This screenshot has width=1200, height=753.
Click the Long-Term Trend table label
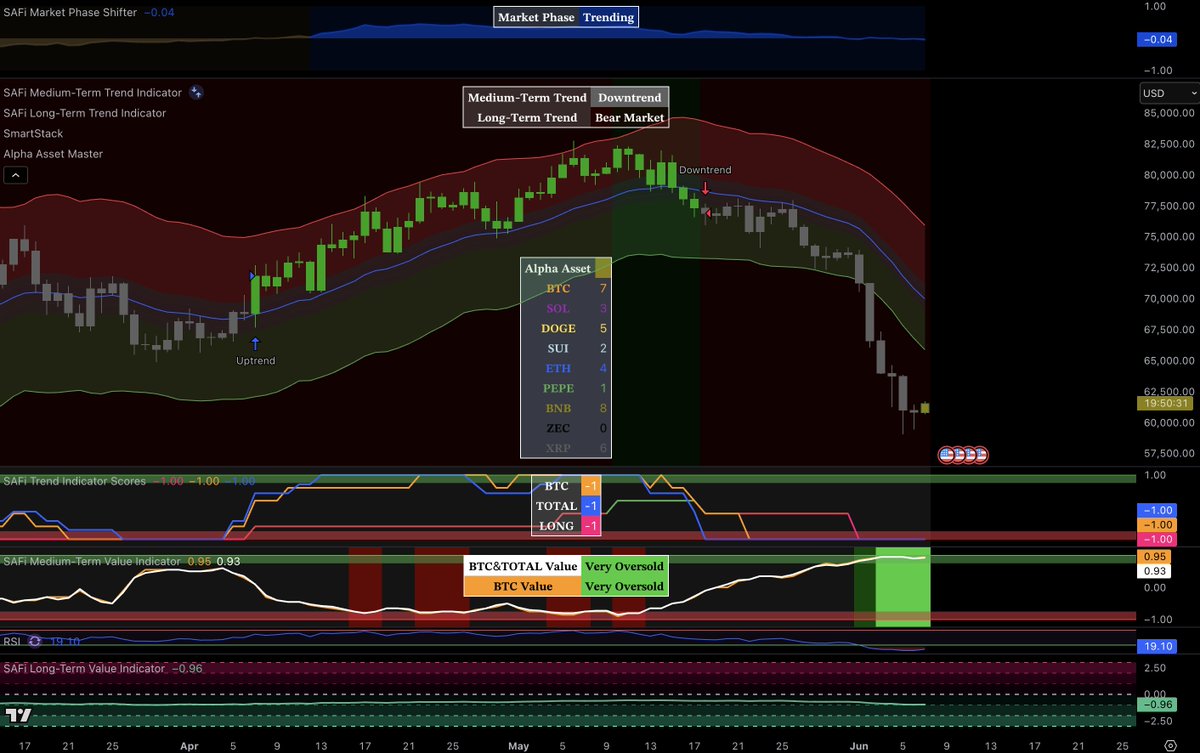527,117
